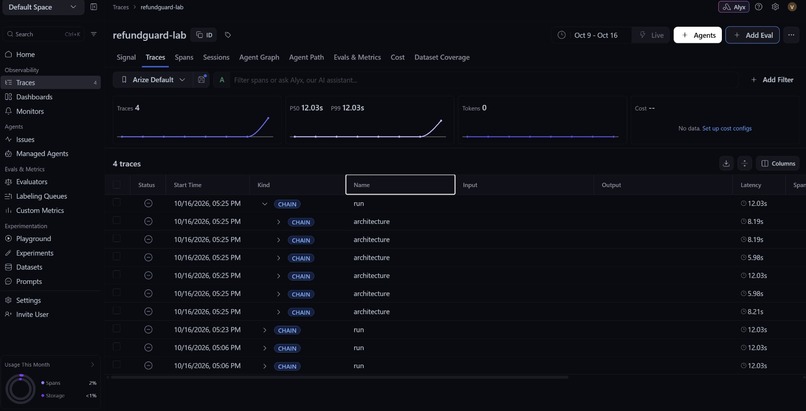The width and height of the screenshot is (806, 411).
Task: Switch to Spans tab
Action: (184, 58)
